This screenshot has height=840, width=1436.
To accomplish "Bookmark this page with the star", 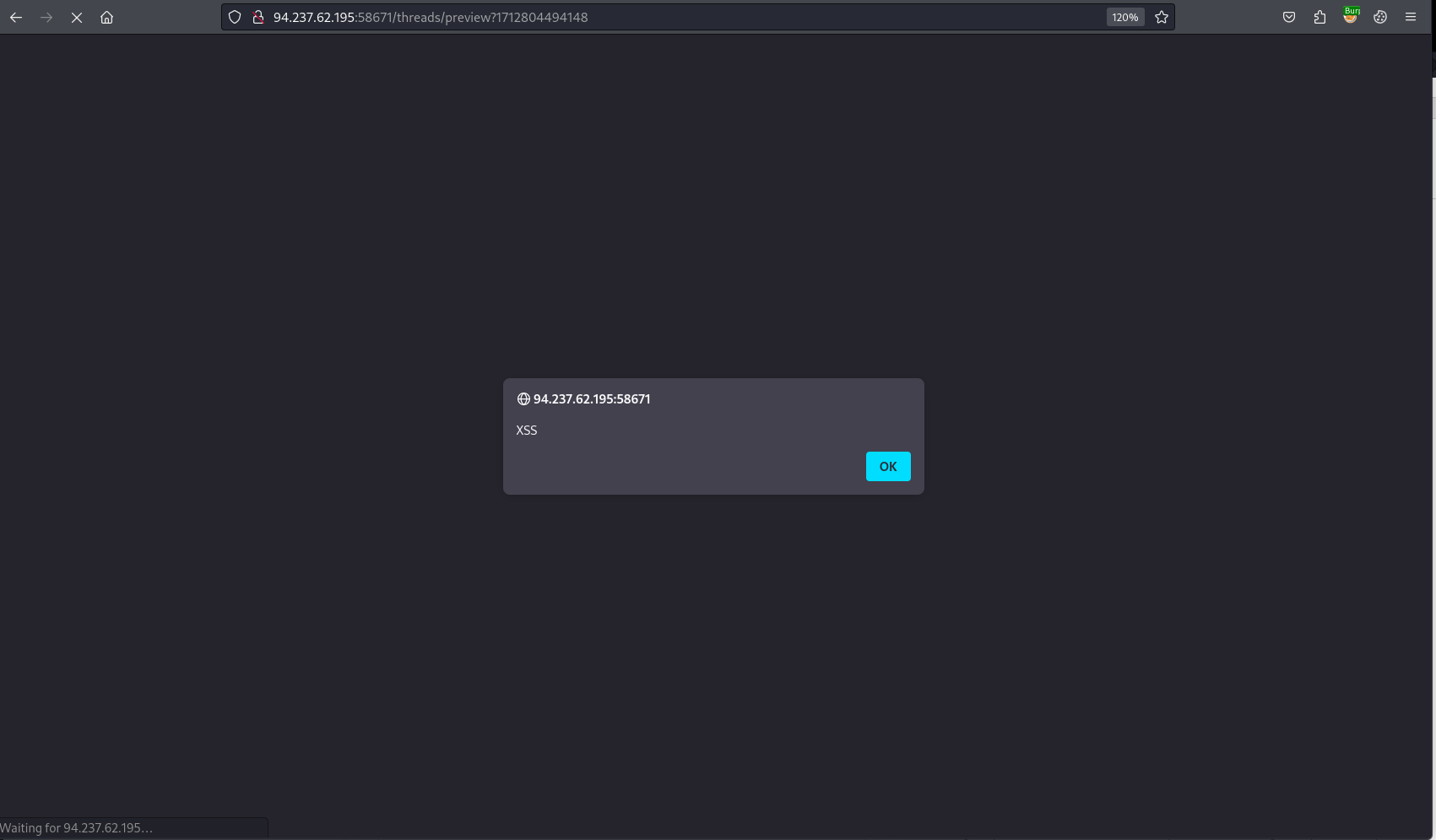I will click(x=1162, y=17).
